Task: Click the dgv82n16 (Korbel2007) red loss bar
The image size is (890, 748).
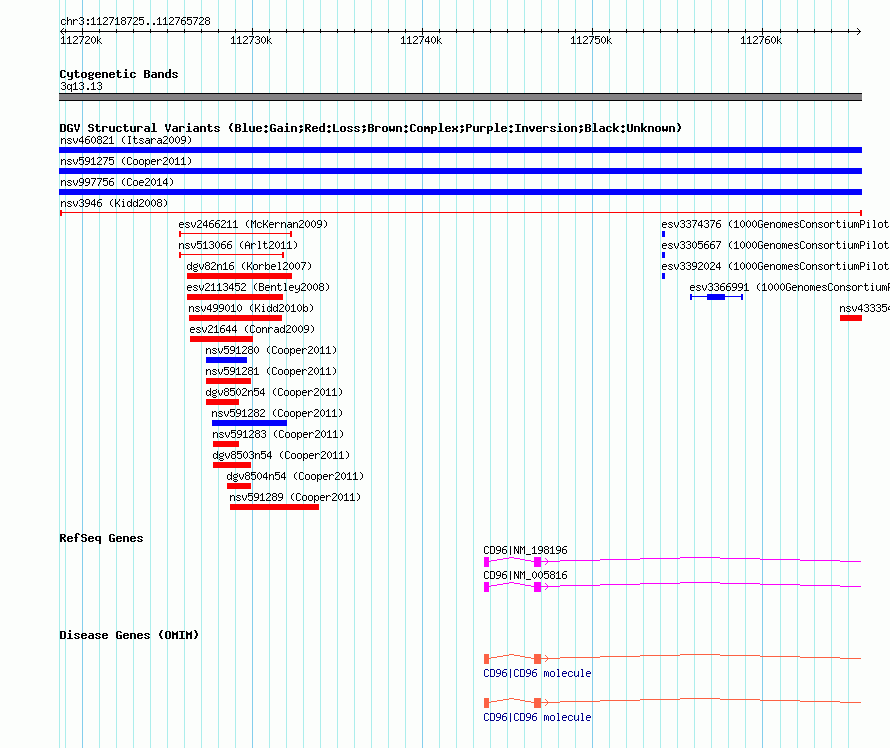Action: pos(240,276)
